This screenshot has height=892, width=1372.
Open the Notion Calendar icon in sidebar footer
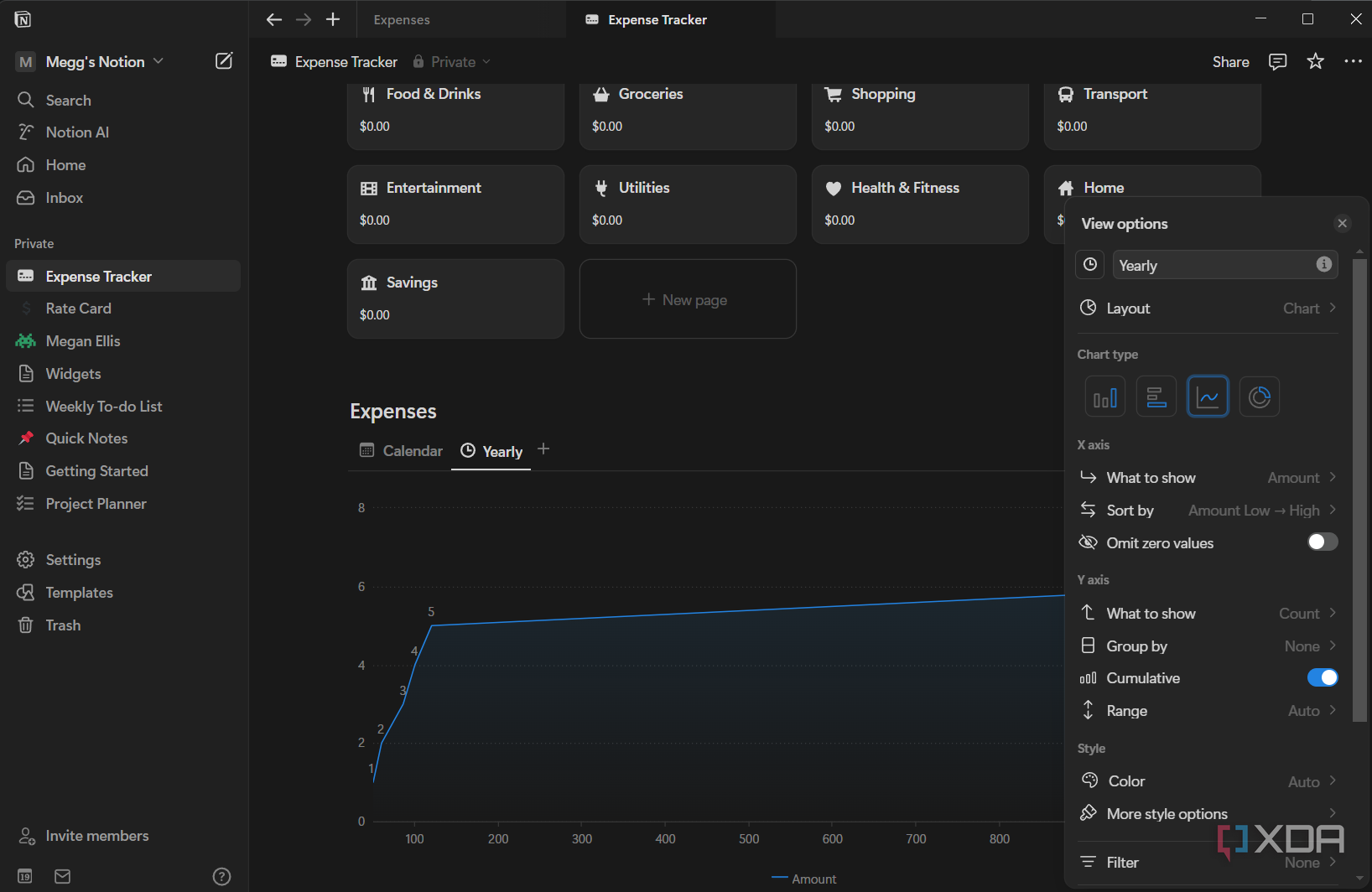(25, 876)
